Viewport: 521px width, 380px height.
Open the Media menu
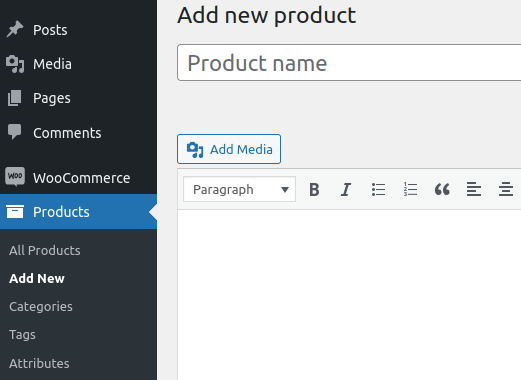pyautogui.click(x=78, y=64)
